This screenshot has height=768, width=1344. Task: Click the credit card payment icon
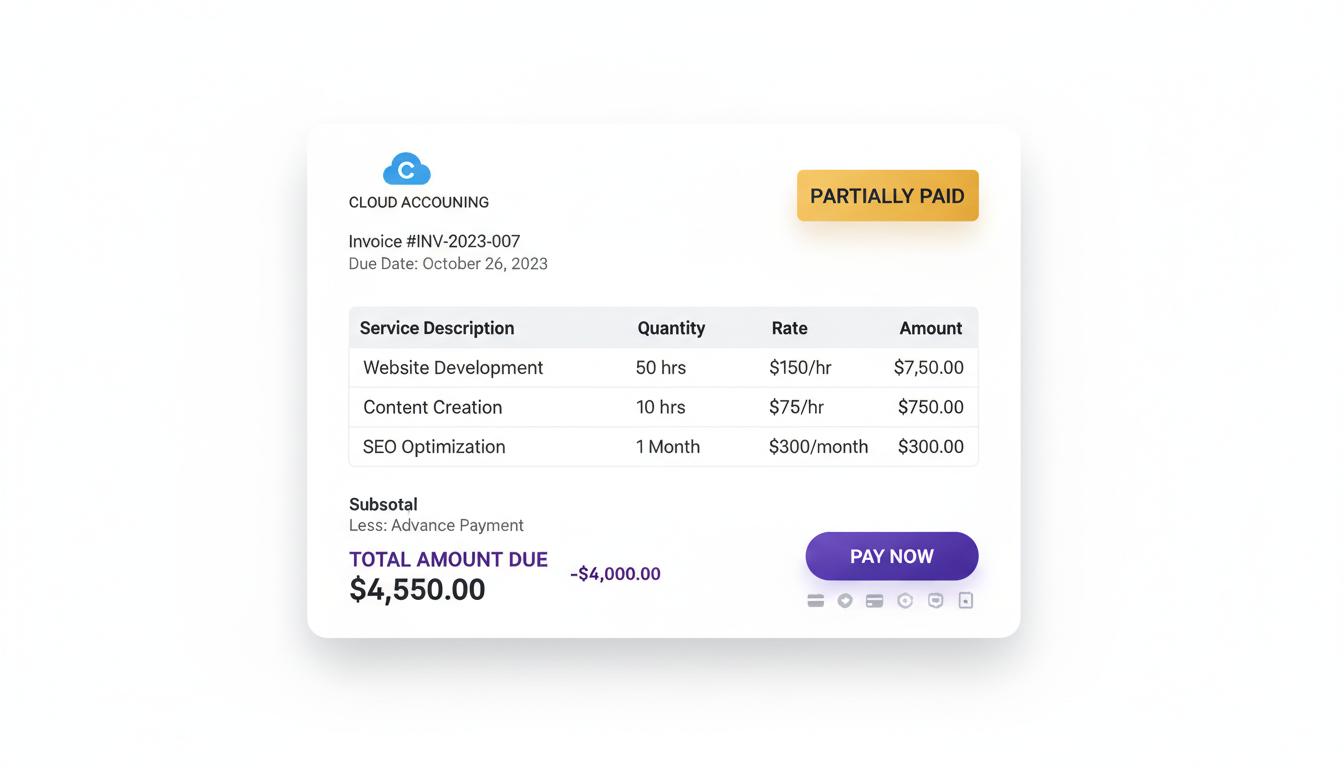[875, 601]
